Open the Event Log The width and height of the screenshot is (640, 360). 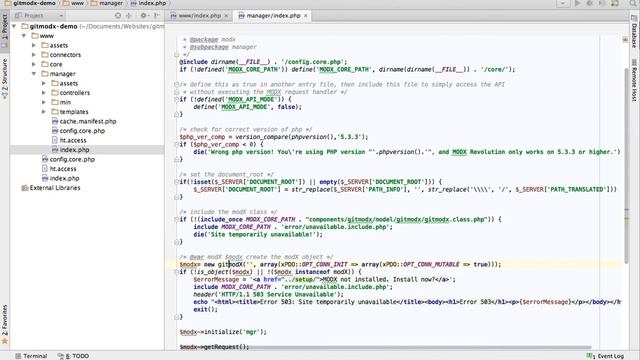click(605, 356)
